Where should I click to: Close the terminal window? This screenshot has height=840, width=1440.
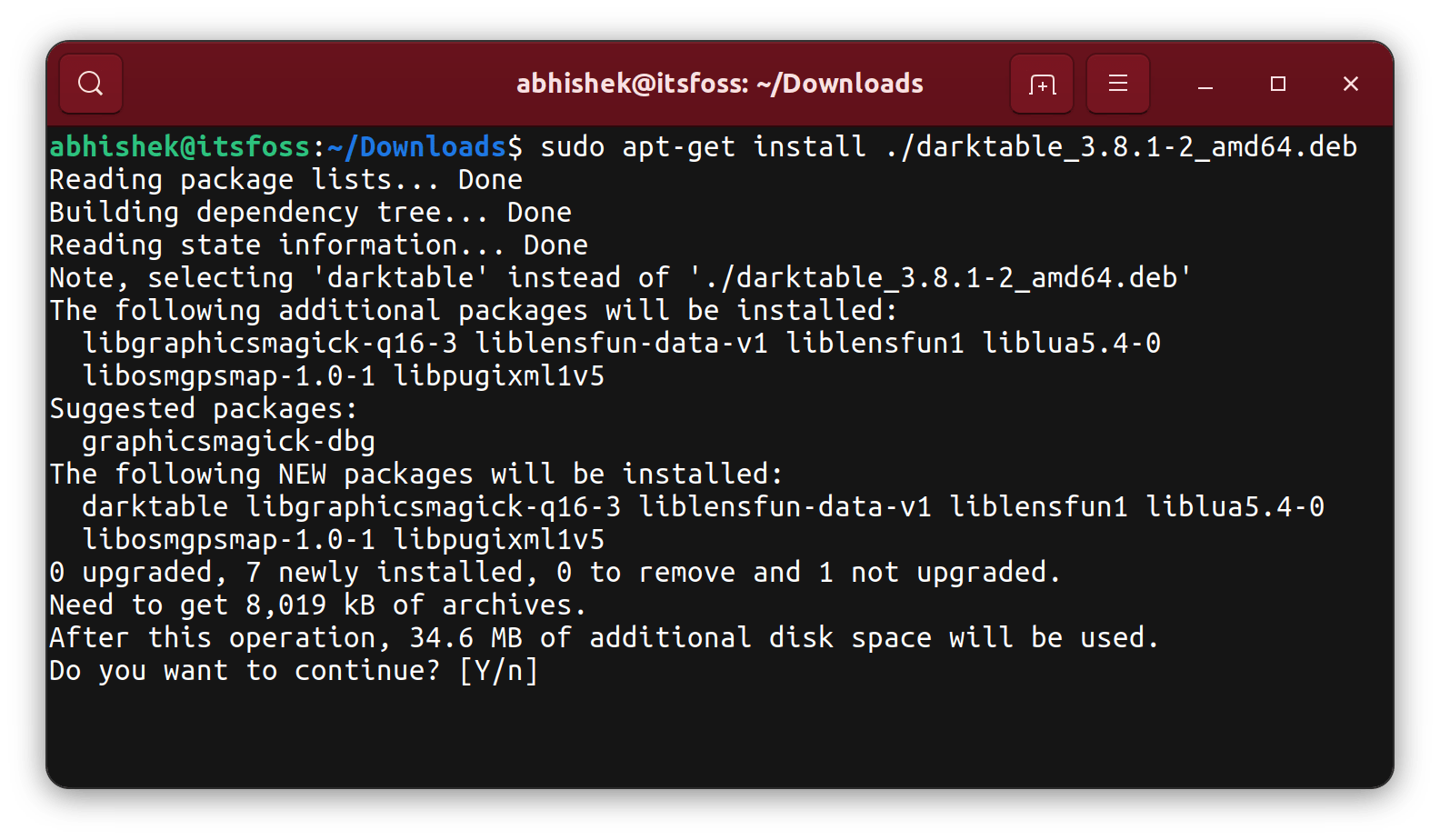(1351, 85)
